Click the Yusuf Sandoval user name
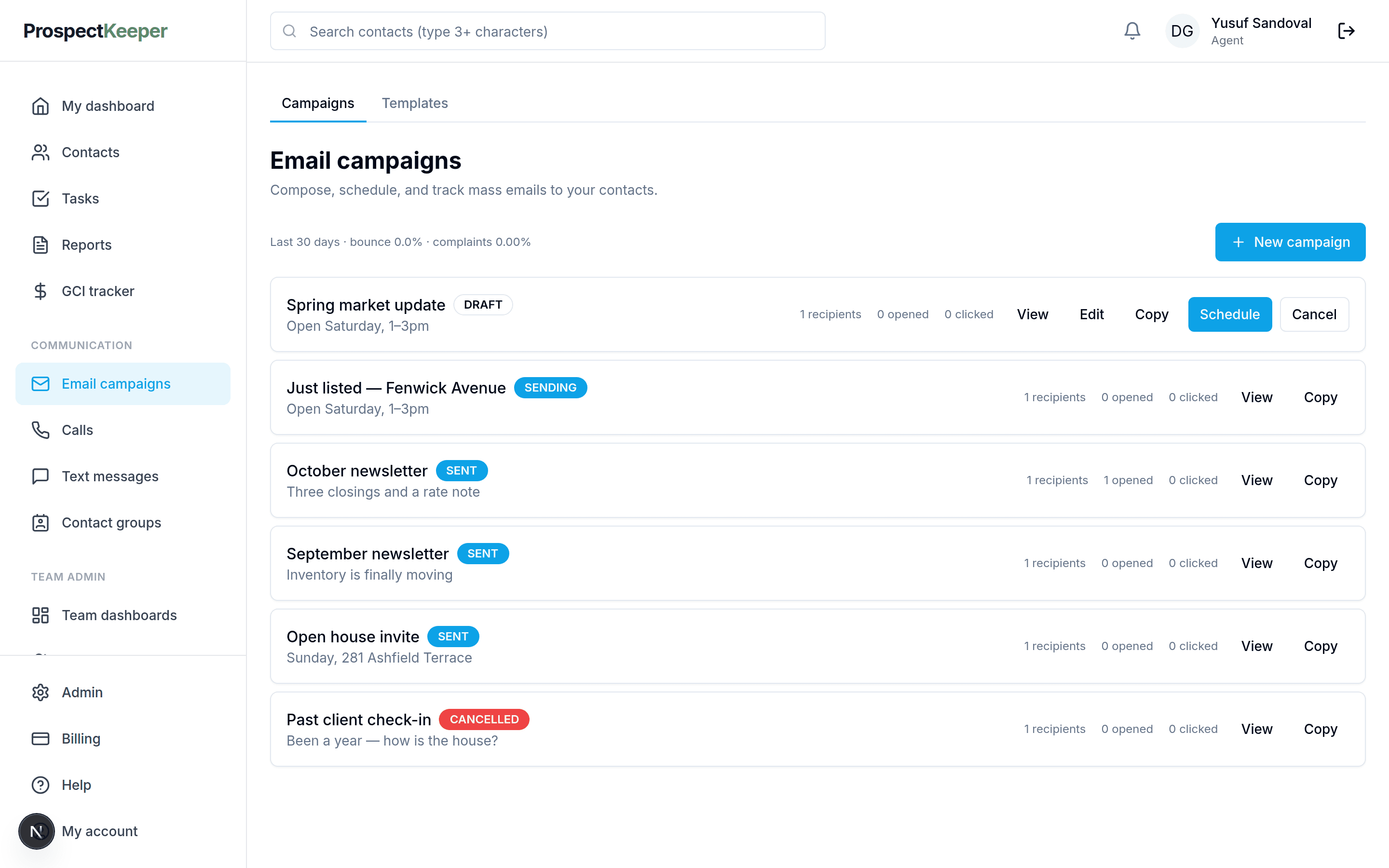 pos(1261,23)
